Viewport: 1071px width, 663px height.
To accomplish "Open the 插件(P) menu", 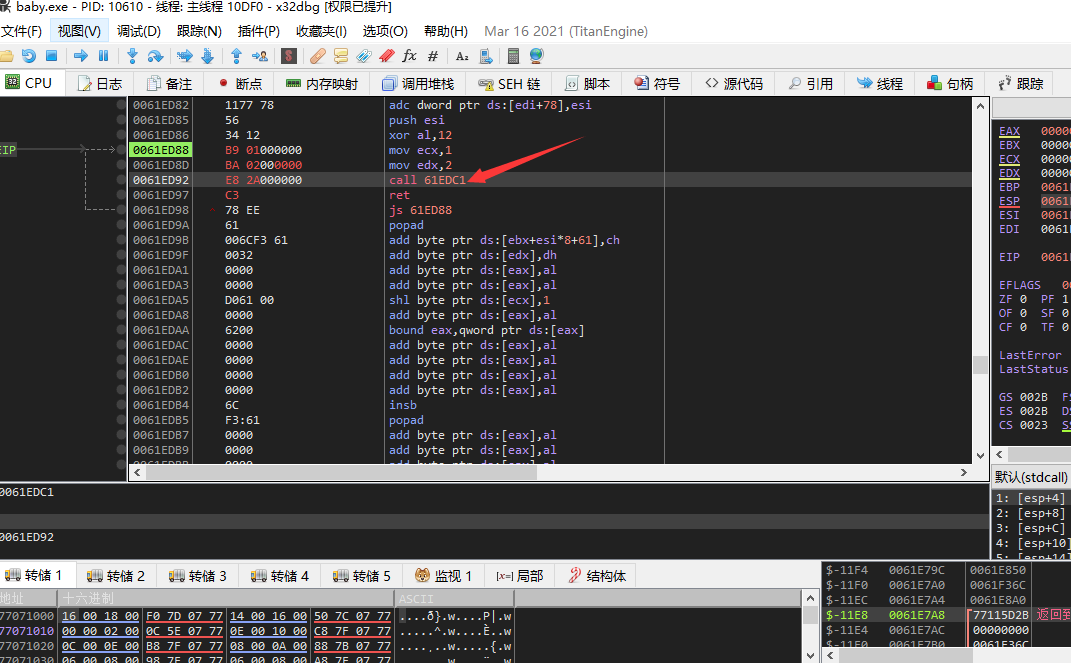I will click(x=259, y=31).
